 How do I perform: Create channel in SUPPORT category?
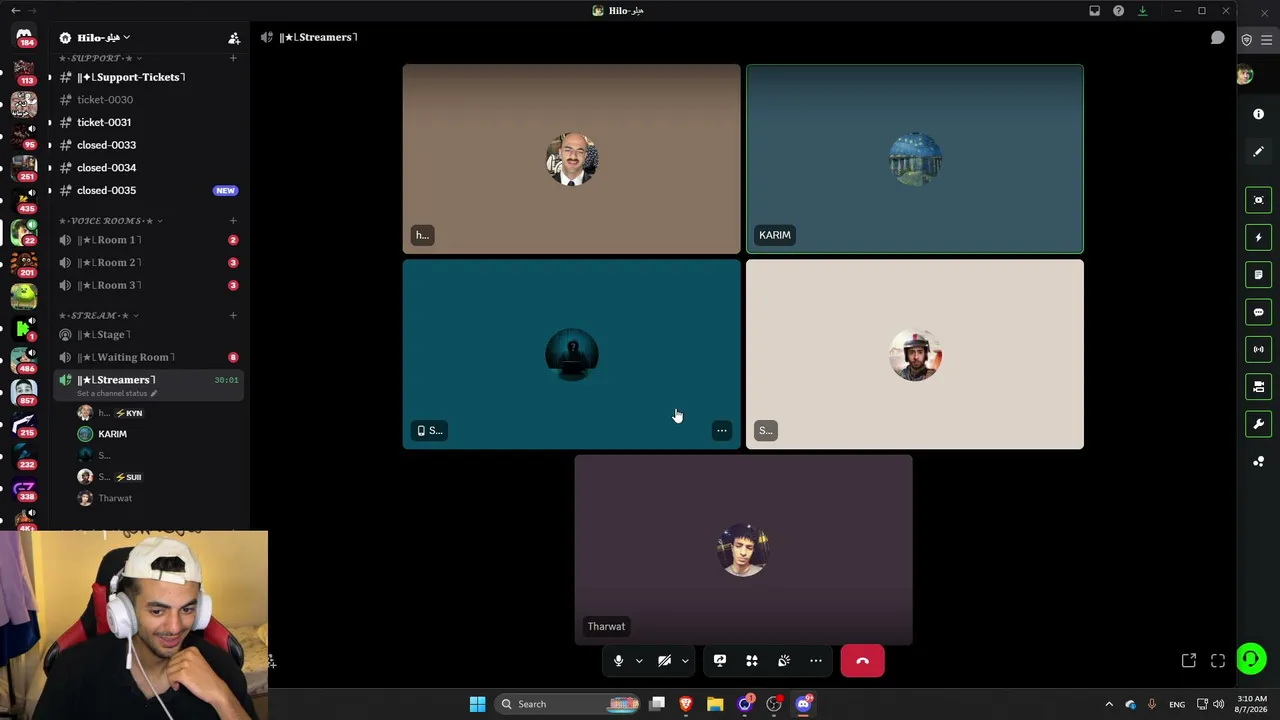pyautogui.click(x=233, y=58)
